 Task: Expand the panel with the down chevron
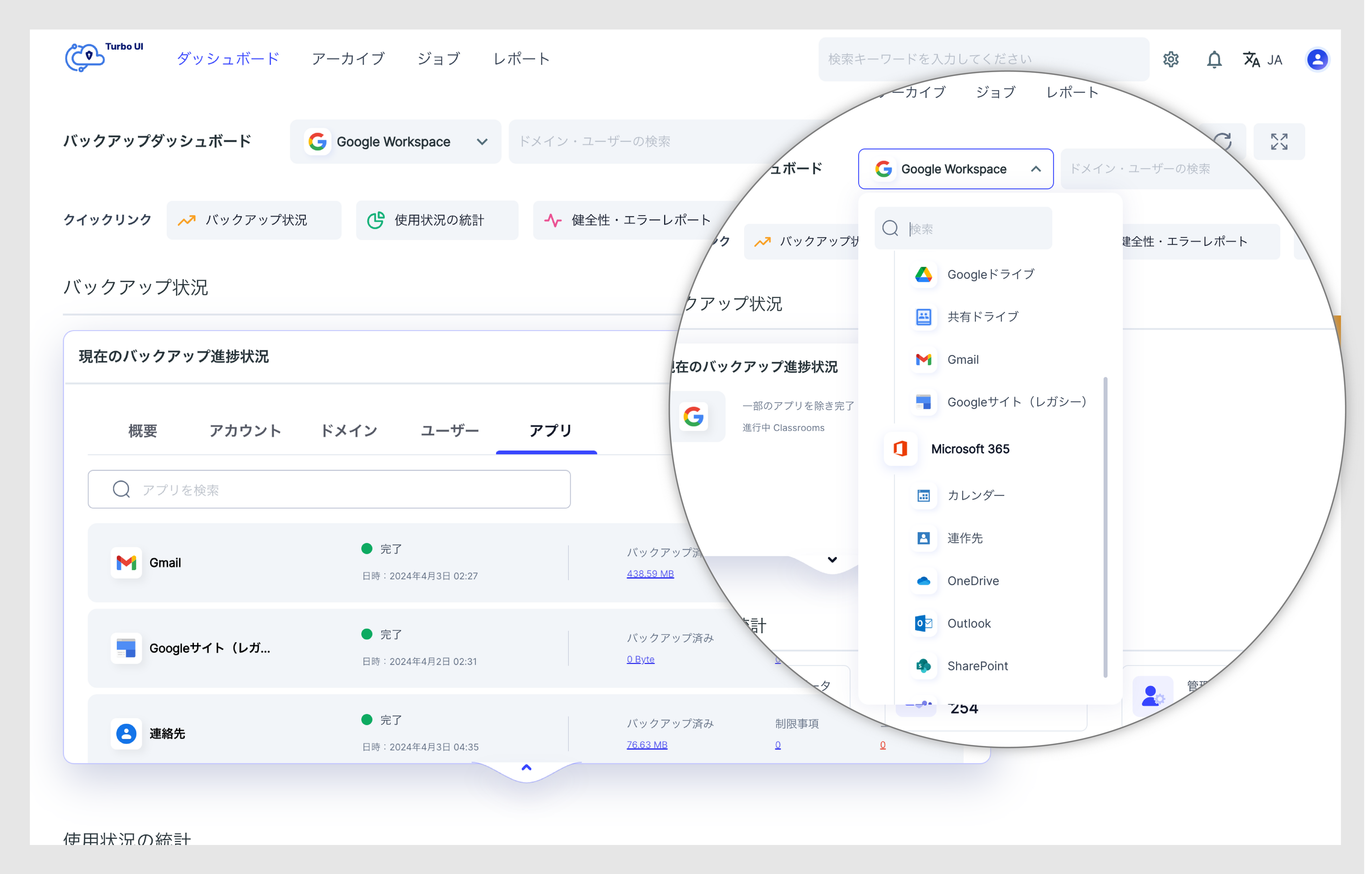click(832, 559)
